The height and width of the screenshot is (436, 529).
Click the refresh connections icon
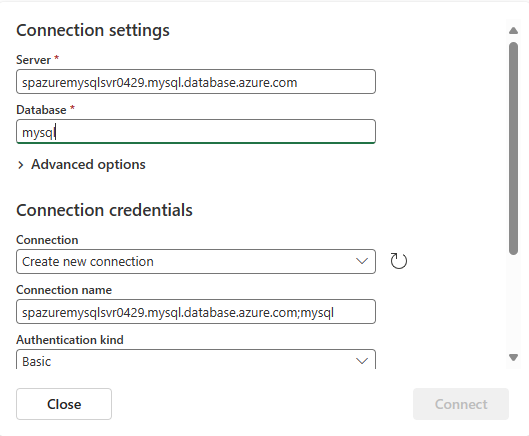tap(398, 261)
